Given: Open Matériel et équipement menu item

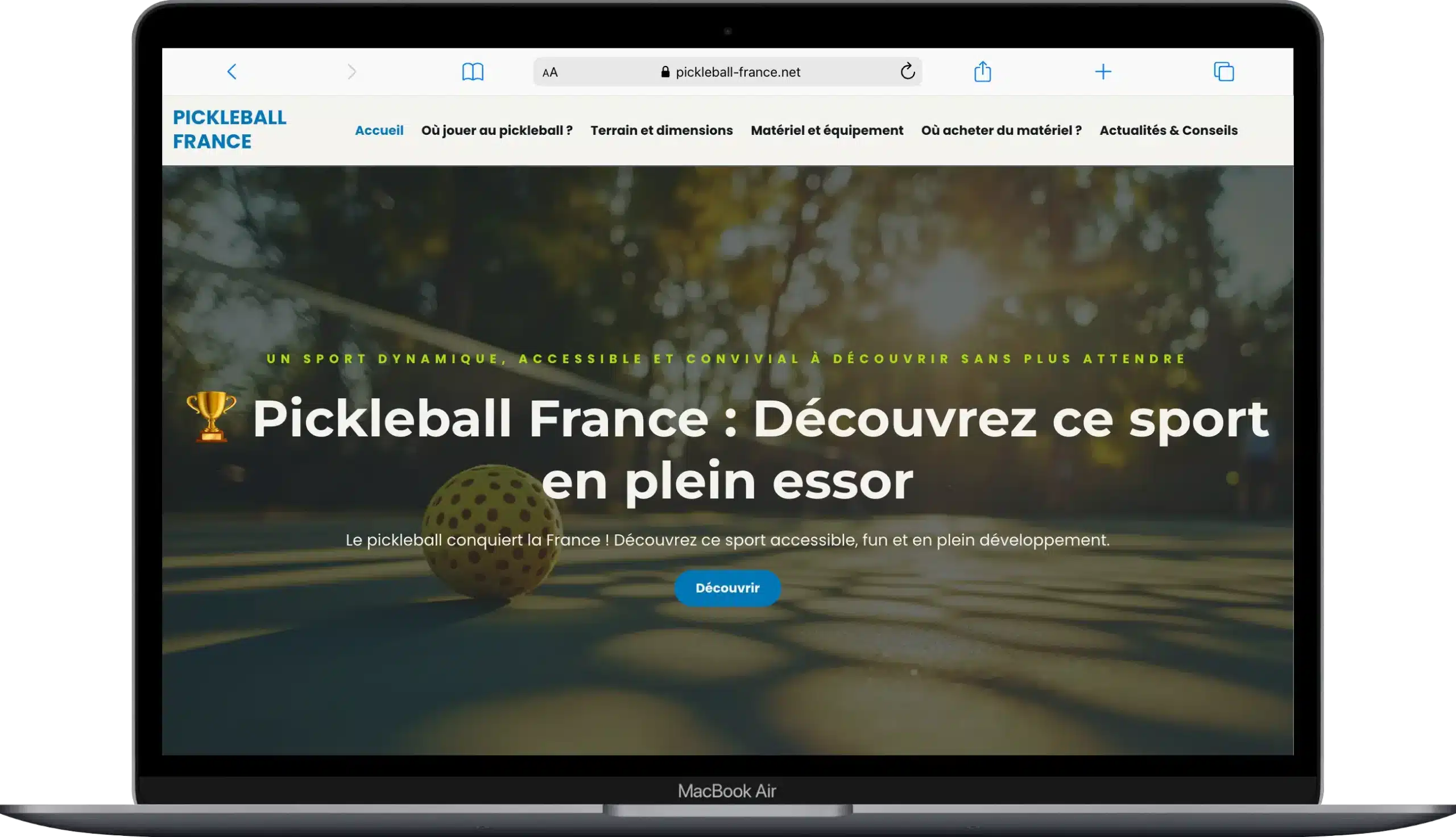Looking at the screenshot, I should click(827, 130).
